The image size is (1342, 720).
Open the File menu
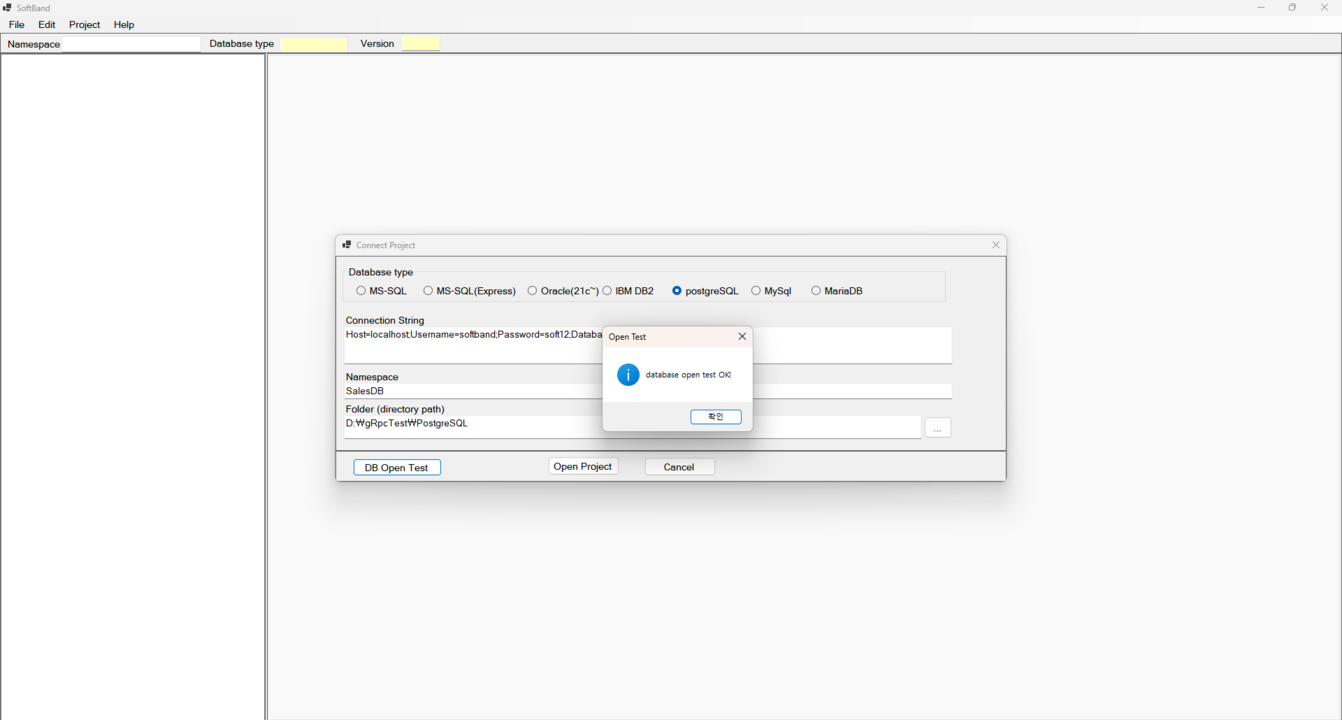[x=17, y=25]
